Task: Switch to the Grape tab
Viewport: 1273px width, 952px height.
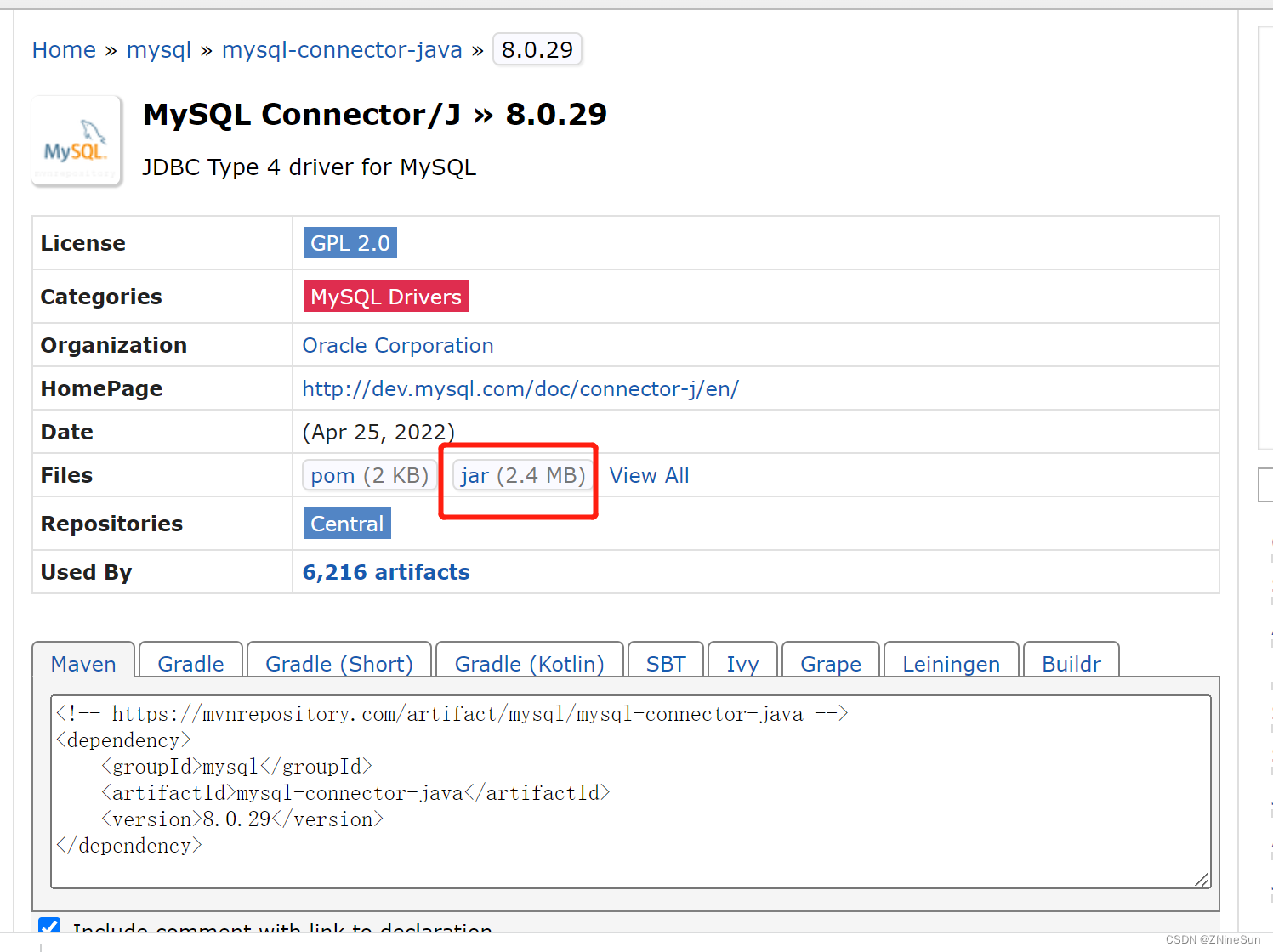Action: (831, 660)
